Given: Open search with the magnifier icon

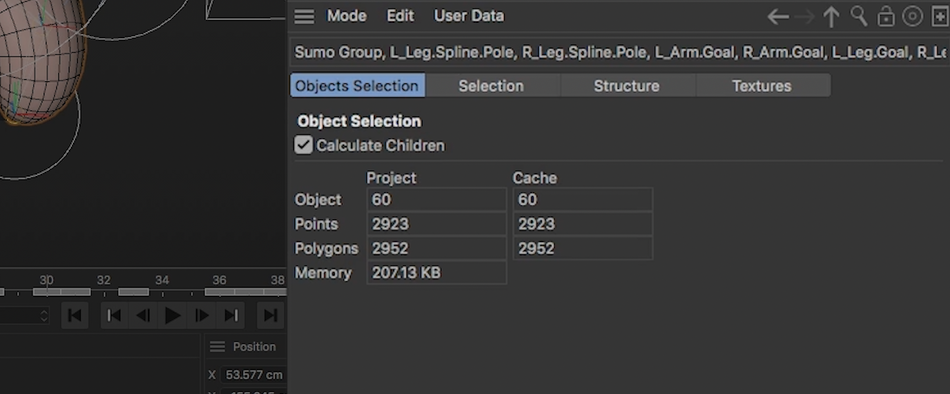Looking at the screenshot, I should tap(859, 16).
